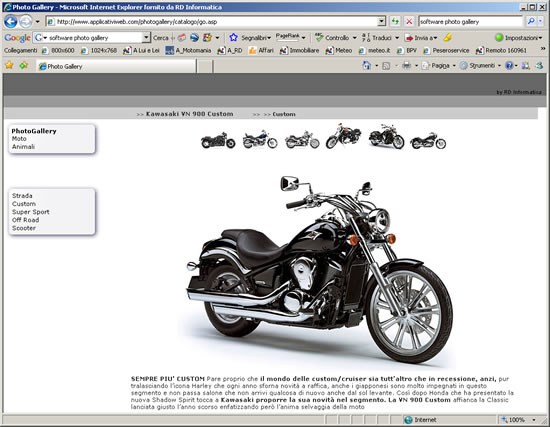Open the zoom level 100% control
550x427 pixels.
point(518,420)
